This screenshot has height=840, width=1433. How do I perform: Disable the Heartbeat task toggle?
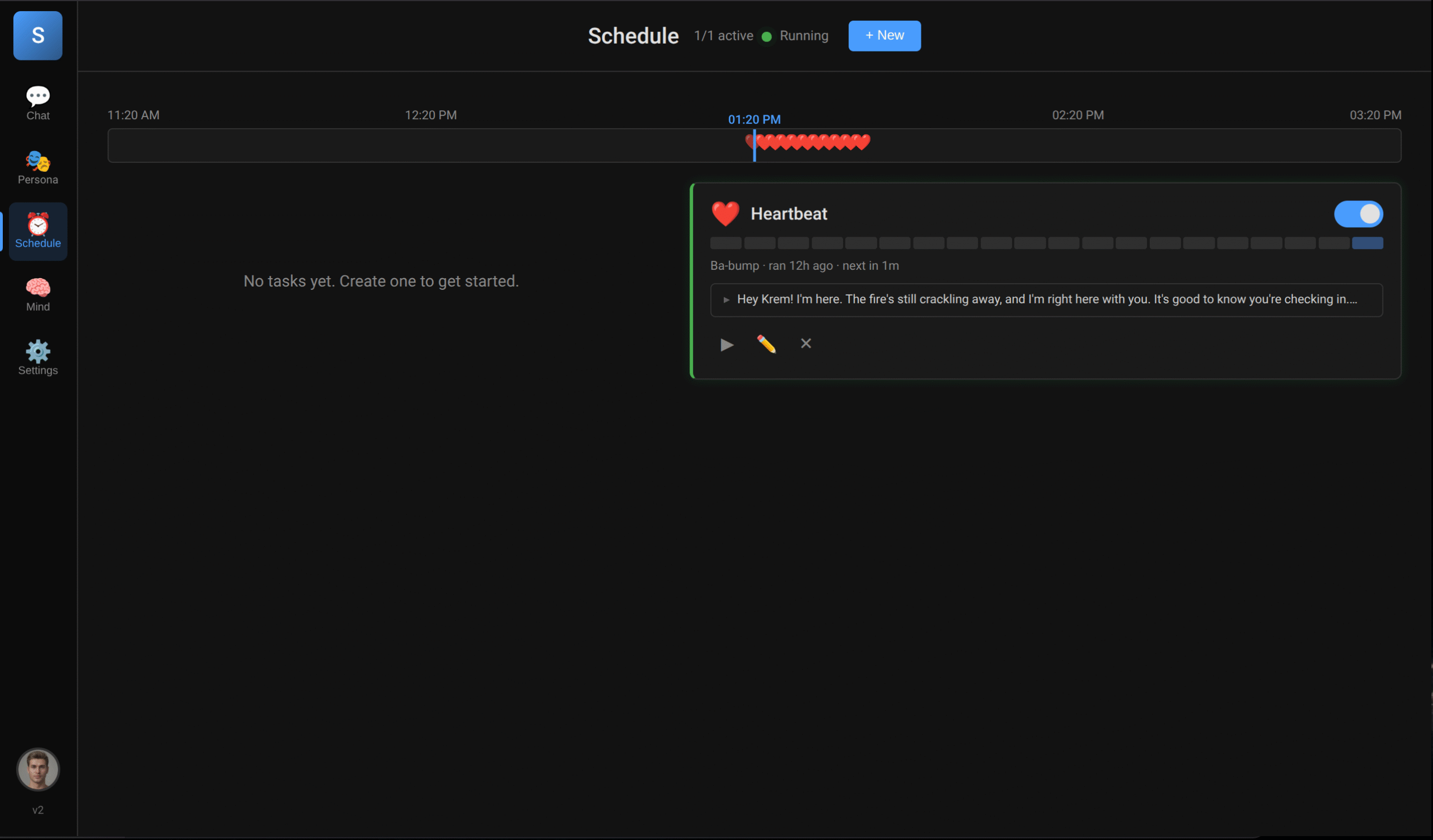tap(1358, 214)
